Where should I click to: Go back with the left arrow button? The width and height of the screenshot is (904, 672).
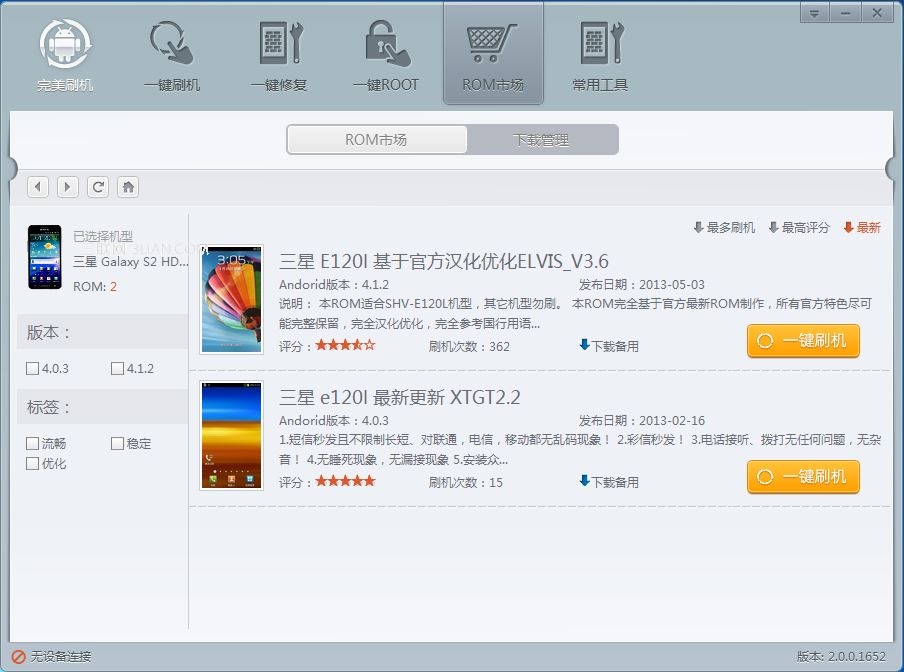click(38, 187)
